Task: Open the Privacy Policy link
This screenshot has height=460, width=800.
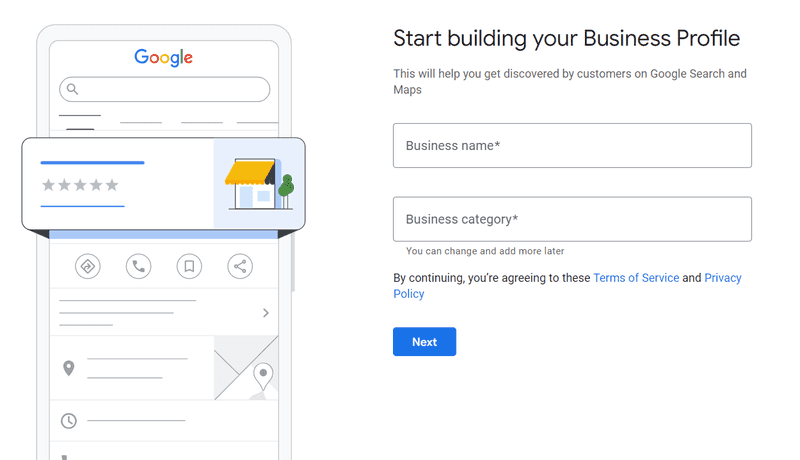Action: coord(567,286)
